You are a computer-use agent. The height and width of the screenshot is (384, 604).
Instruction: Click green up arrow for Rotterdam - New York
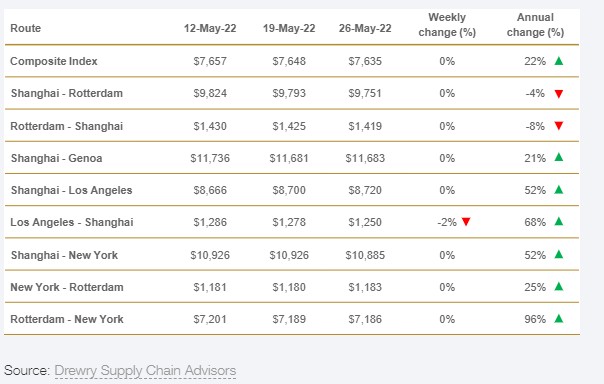pyautogui.click(x=559, y=319)
